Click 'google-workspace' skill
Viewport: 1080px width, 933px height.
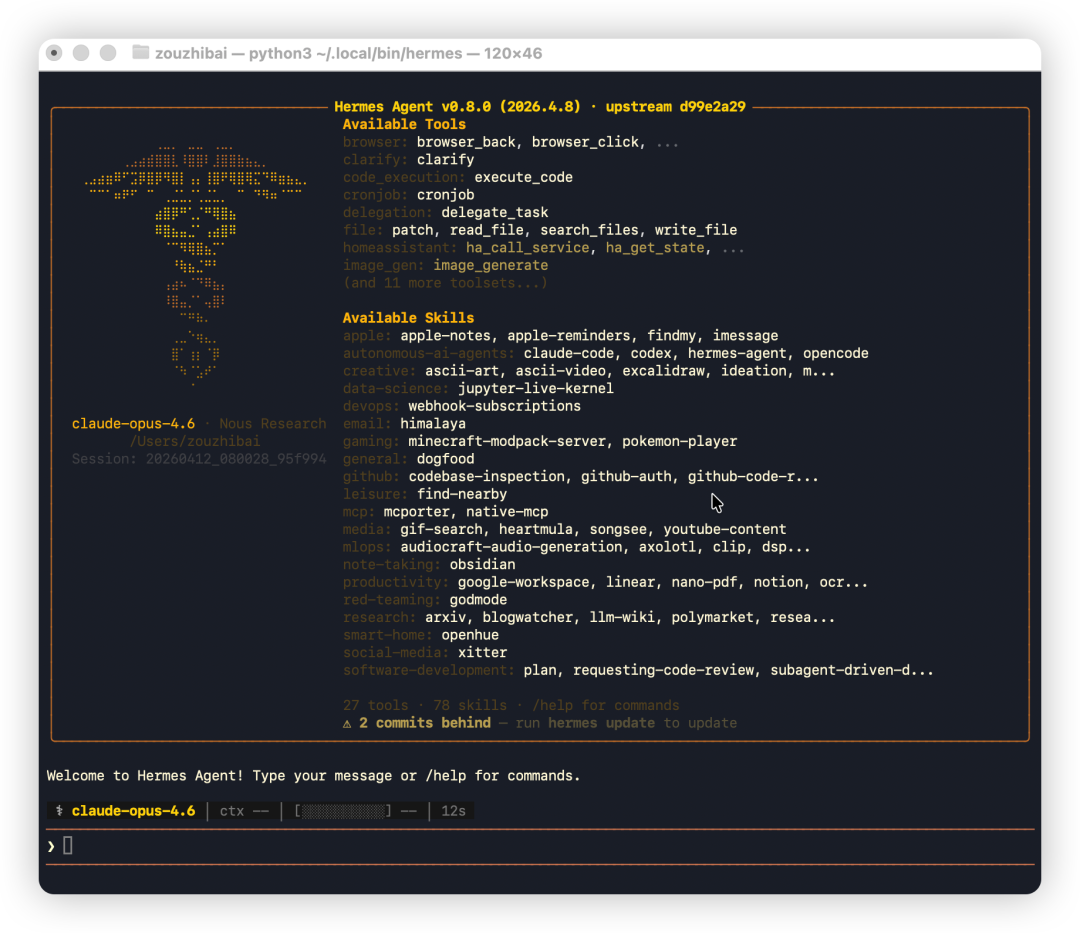(x=523, y=583)
